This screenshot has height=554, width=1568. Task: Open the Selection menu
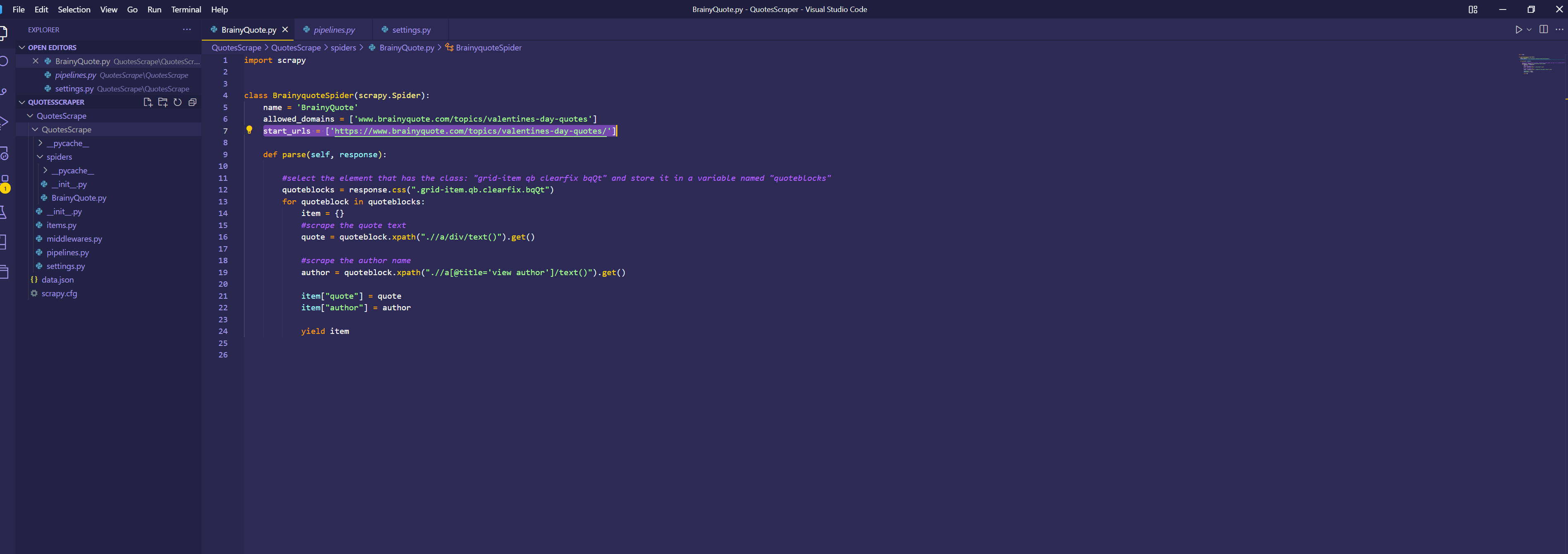[74, 9]
